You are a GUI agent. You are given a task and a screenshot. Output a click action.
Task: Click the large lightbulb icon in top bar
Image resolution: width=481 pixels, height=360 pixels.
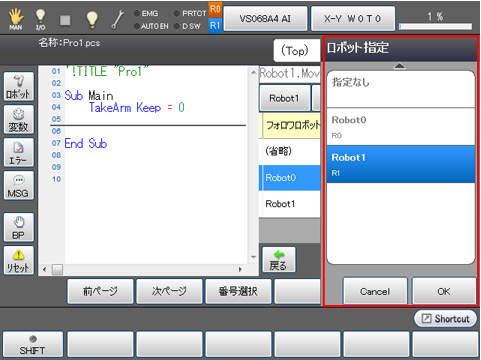[92, 19]
